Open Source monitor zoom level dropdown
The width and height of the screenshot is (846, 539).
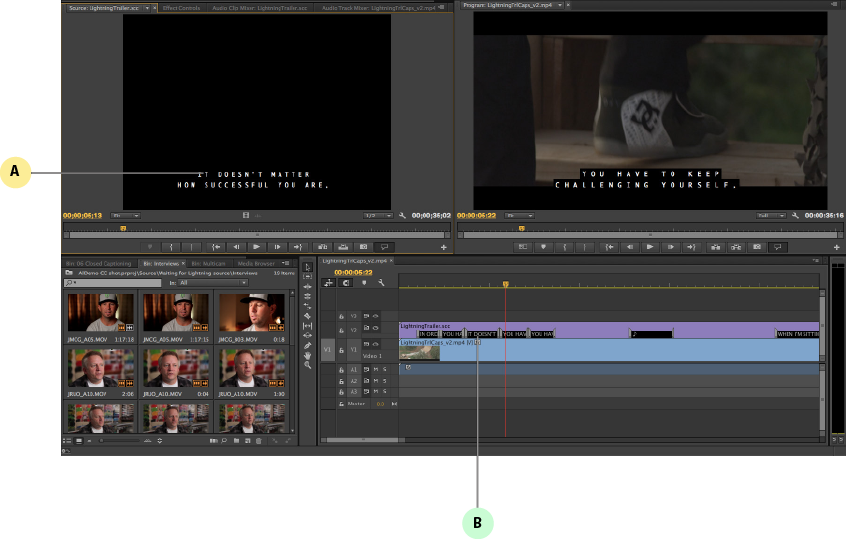pyautogui.click(x=125, y=216)
